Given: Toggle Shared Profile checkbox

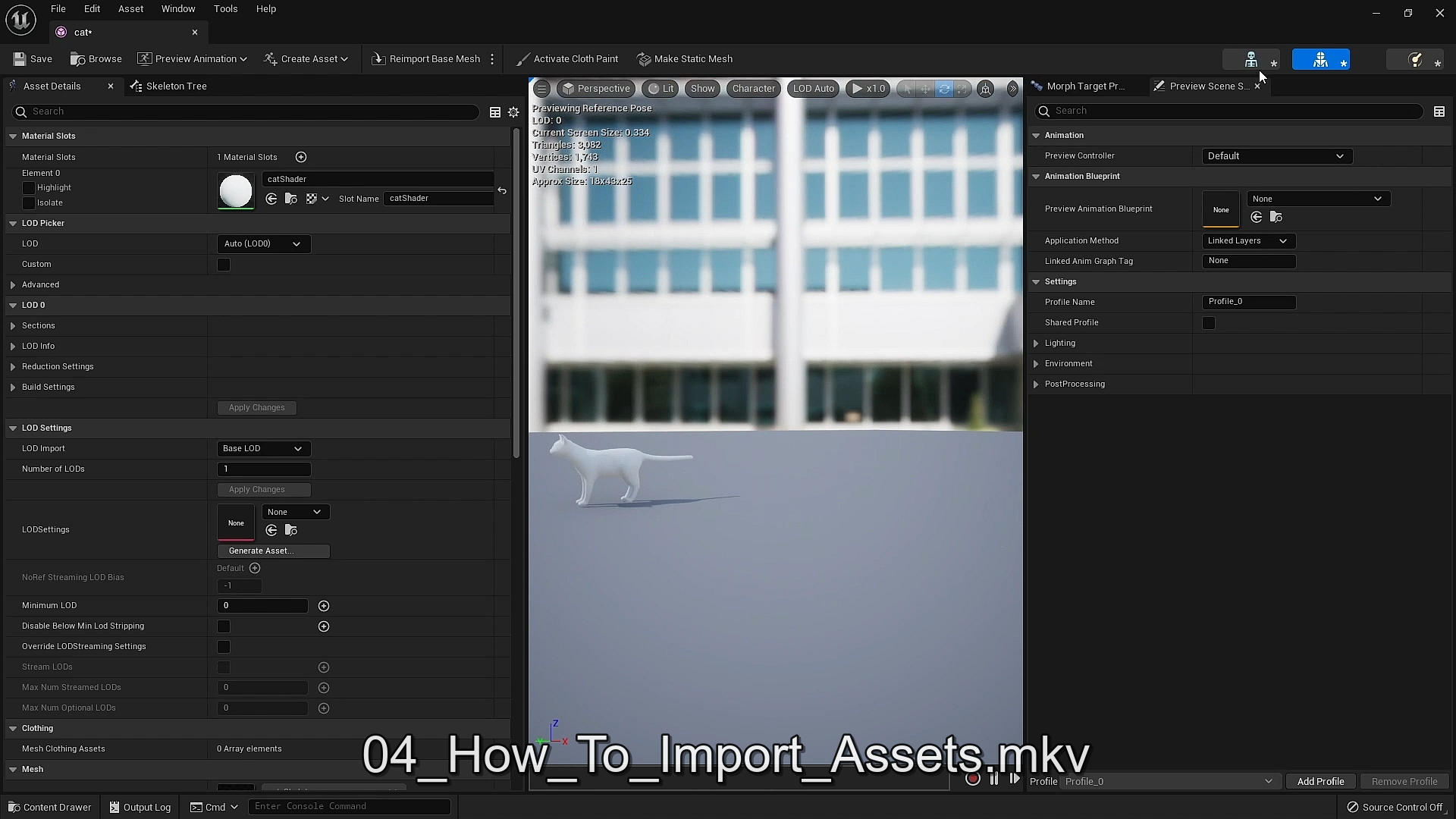Looking at the screenshot, I should (1209, 323).
